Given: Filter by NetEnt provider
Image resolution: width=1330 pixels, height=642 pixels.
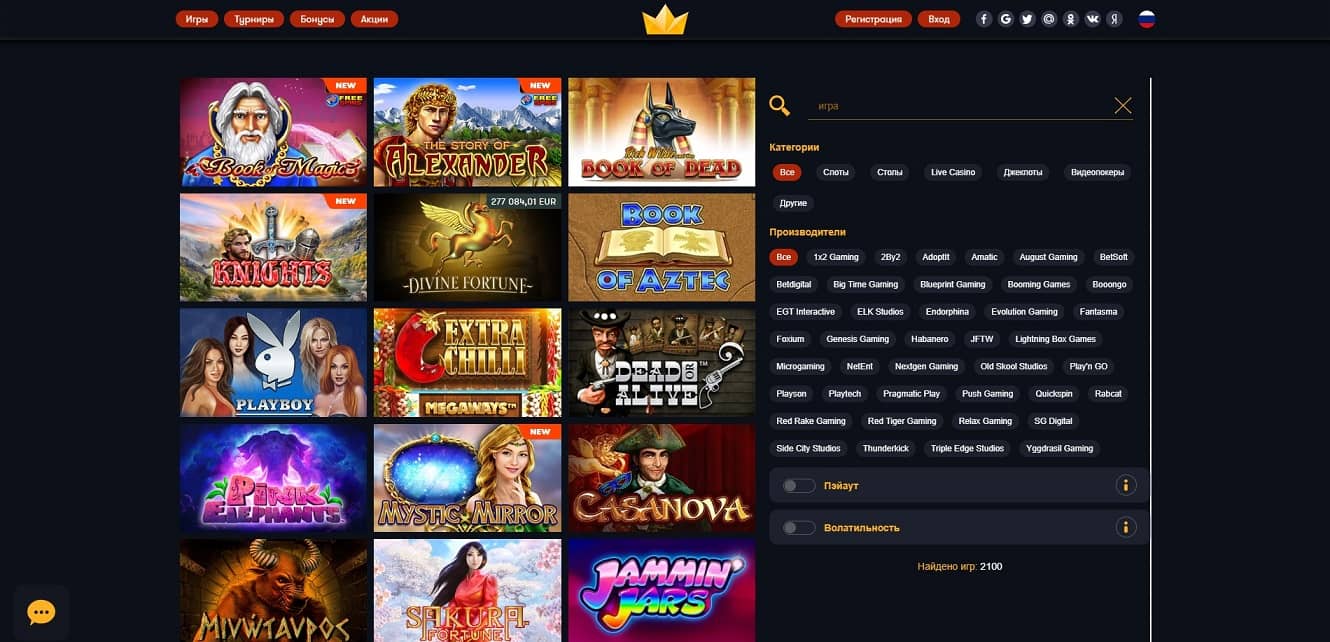Looking at the screenshot, I should pos(859,367).
